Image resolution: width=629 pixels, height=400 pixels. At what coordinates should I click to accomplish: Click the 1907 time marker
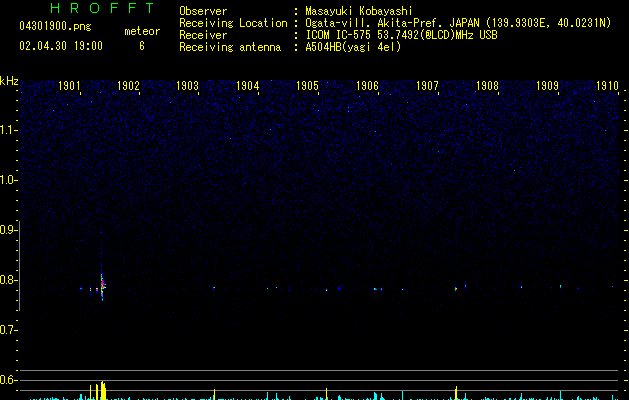427,85
